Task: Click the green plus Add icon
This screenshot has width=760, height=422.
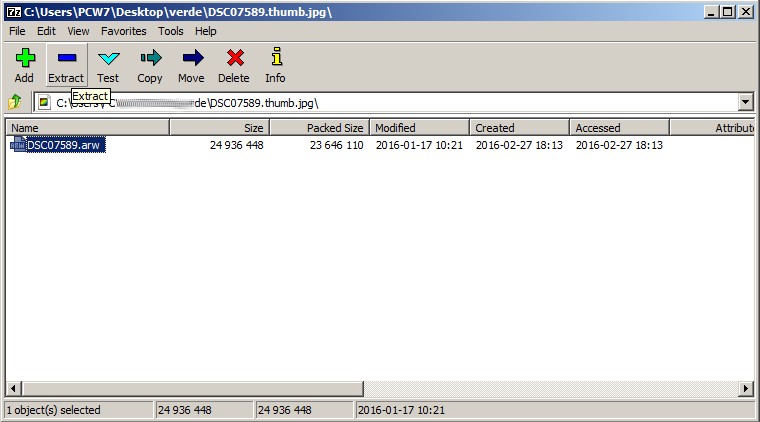Action: click(25, 59)
